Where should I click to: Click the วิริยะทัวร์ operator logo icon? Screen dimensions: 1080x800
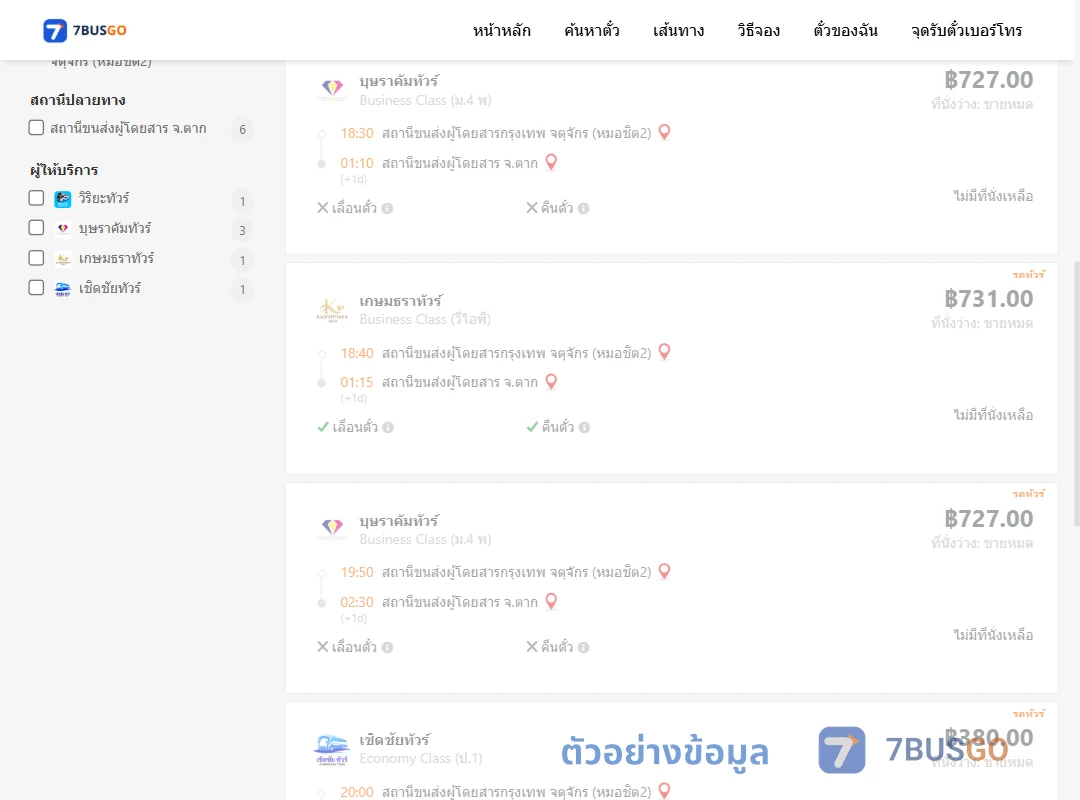click(x=63, y=199)
